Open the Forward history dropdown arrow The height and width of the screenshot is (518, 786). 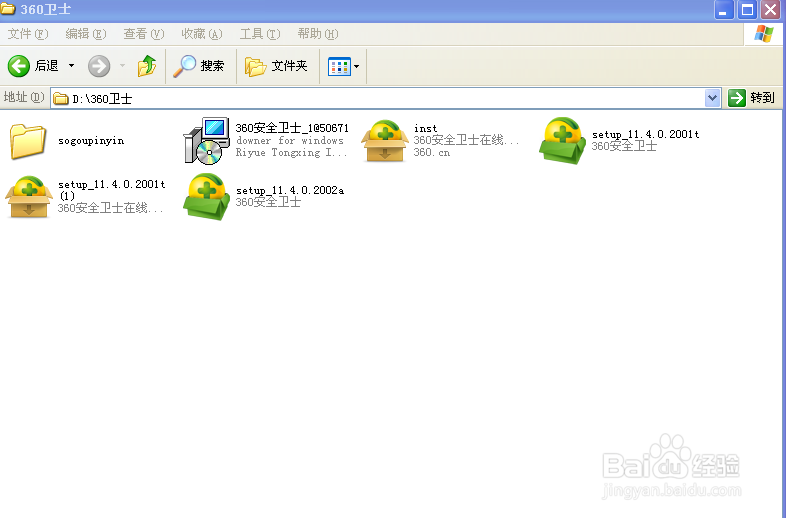pyautogui.click(x=122, y=66)
